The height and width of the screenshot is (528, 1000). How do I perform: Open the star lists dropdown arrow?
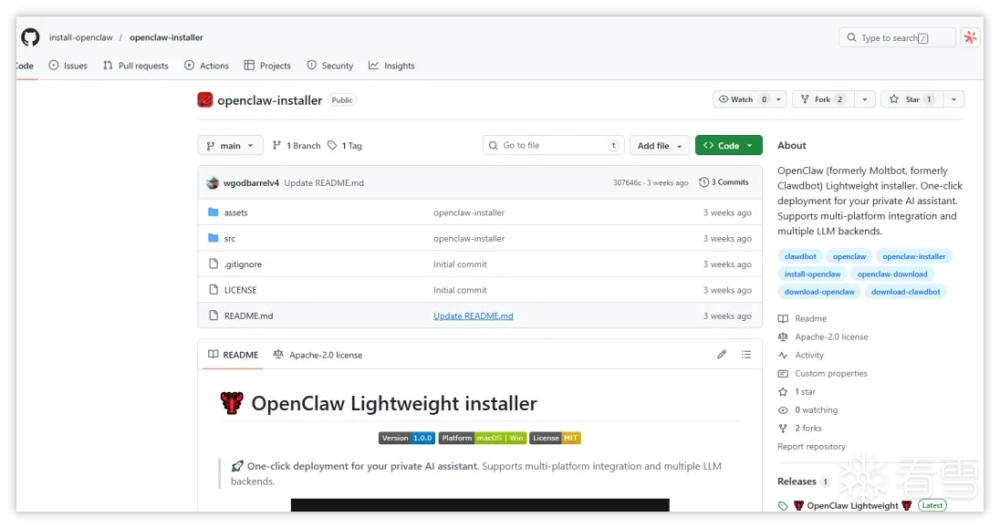tap(954, 100)
